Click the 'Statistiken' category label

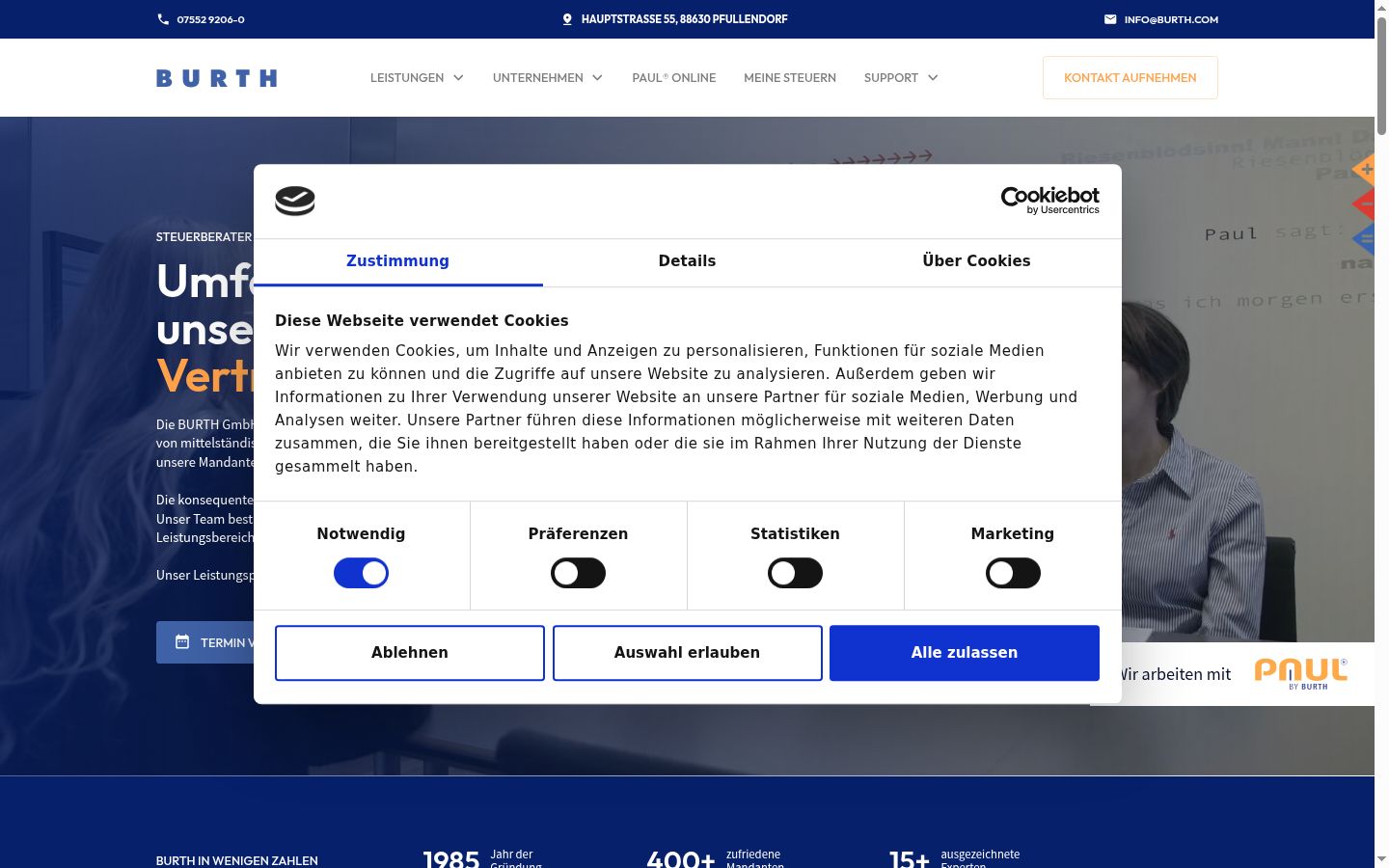coord(796,534)
